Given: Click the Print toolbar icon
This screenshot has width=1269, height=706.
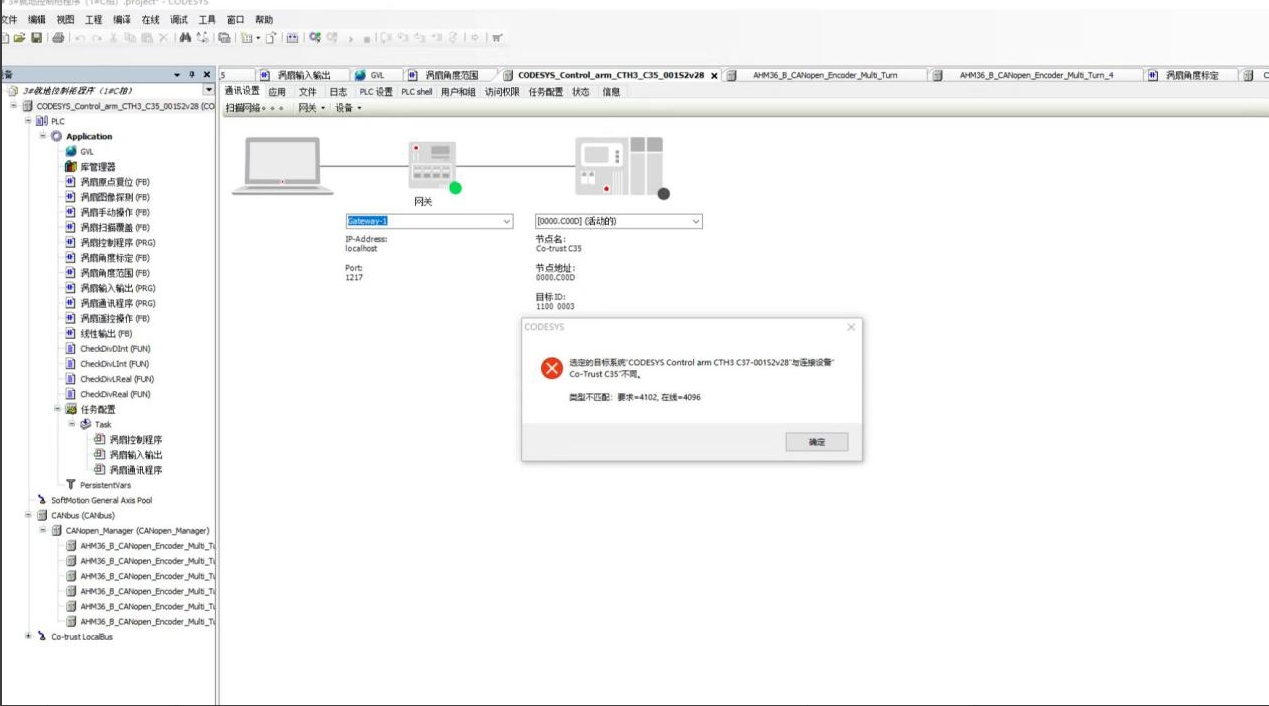Looking at the screenshot, I should (58, 38).
